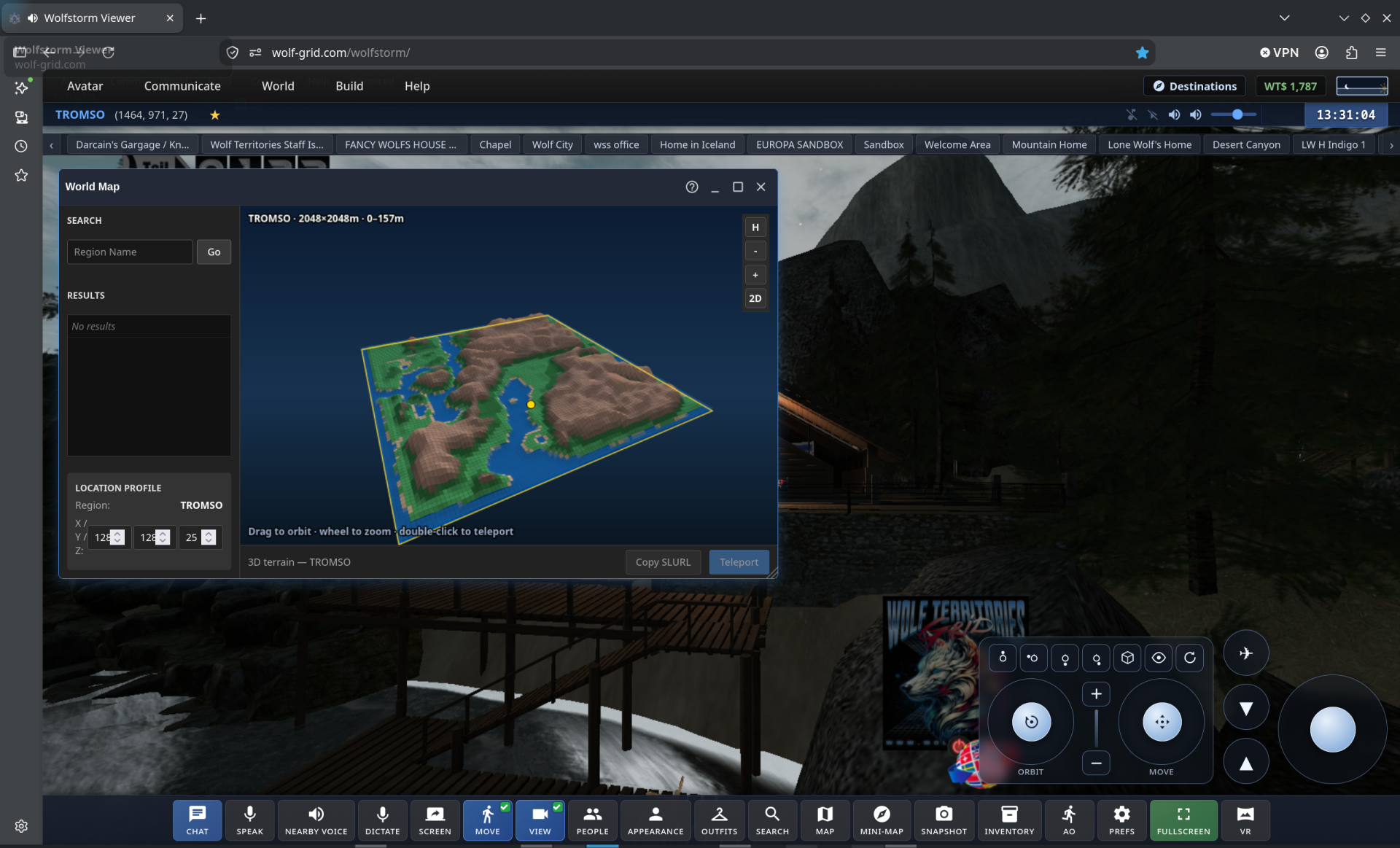Launch VR mode
This screenshot has width=1400, height=848.
tap(1245, 820)
